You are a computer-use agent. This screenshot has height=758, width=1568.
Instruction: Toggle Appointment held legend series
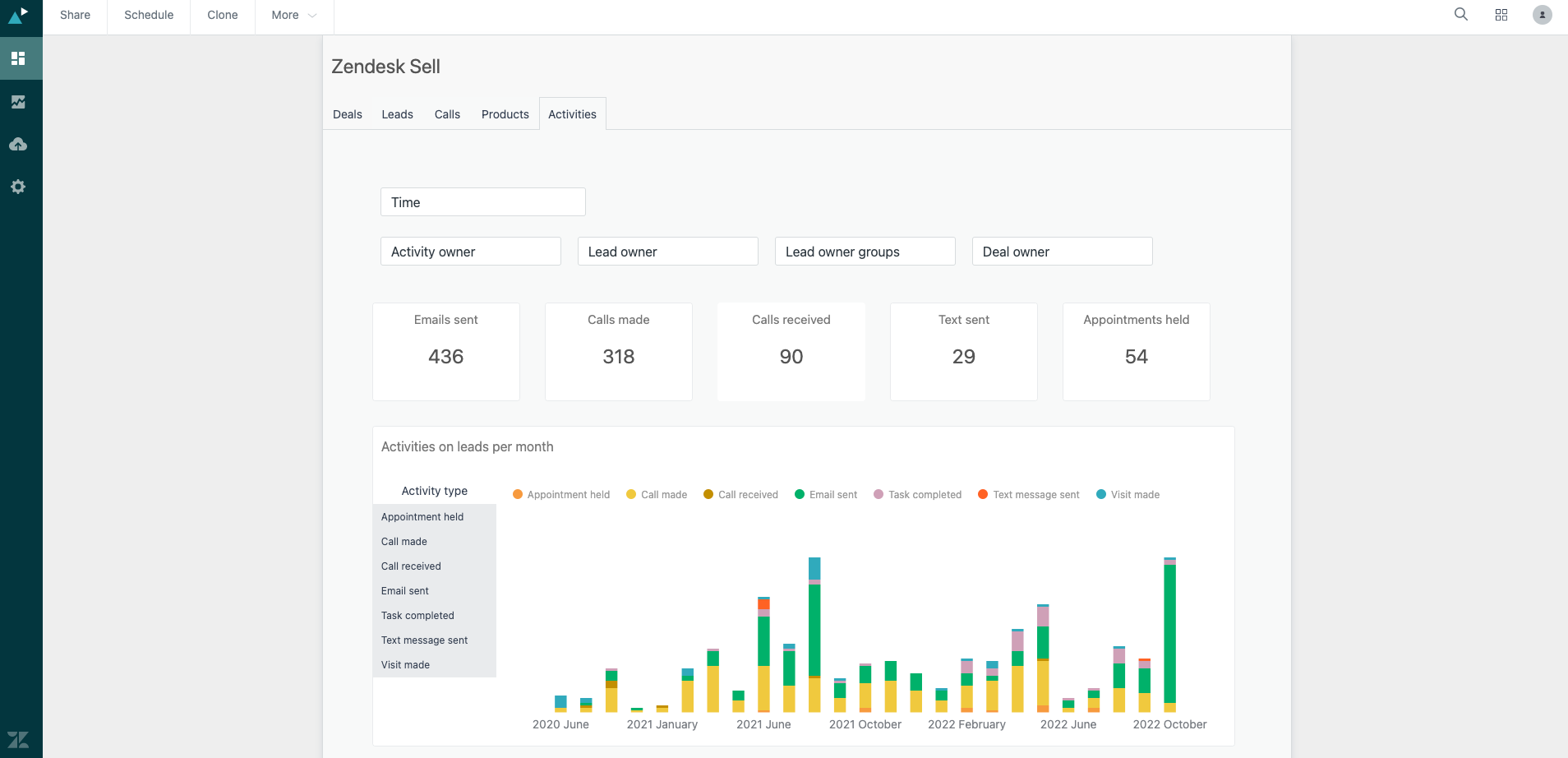(x=560, y=495)
